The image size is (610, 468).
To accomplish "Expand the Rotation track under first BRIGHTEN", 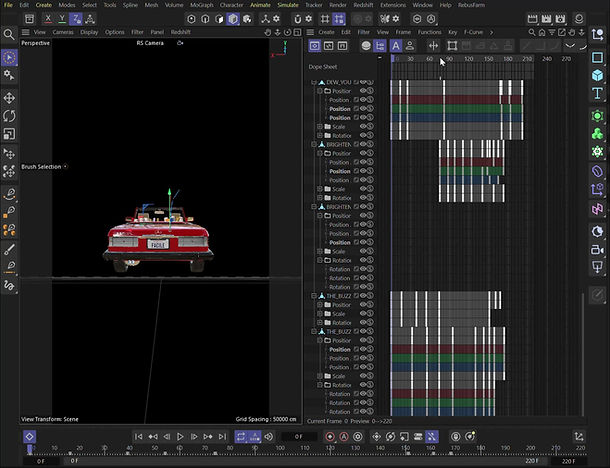I will pyautogui.click(x=320, y=198).
